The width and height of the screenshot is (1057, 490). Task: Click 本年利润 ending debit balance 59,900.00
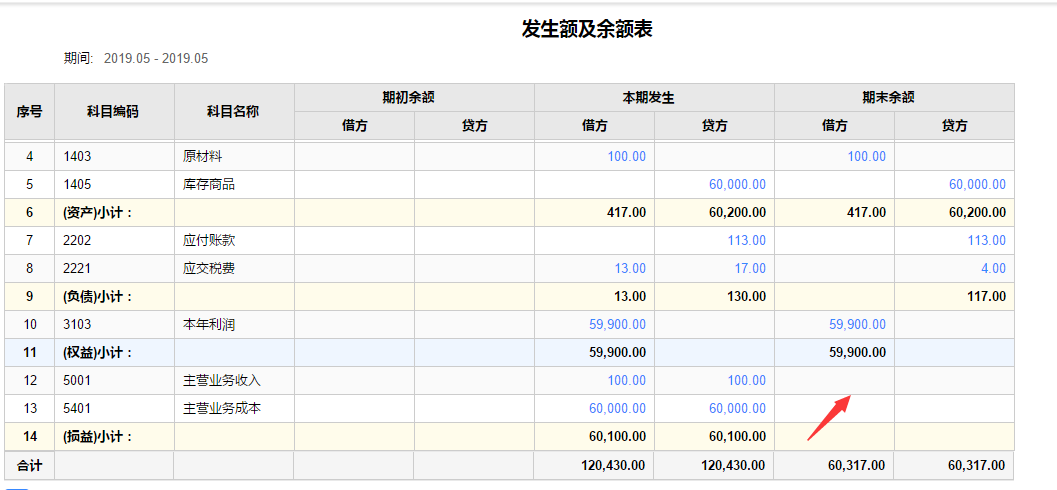(x=857, y=324)
